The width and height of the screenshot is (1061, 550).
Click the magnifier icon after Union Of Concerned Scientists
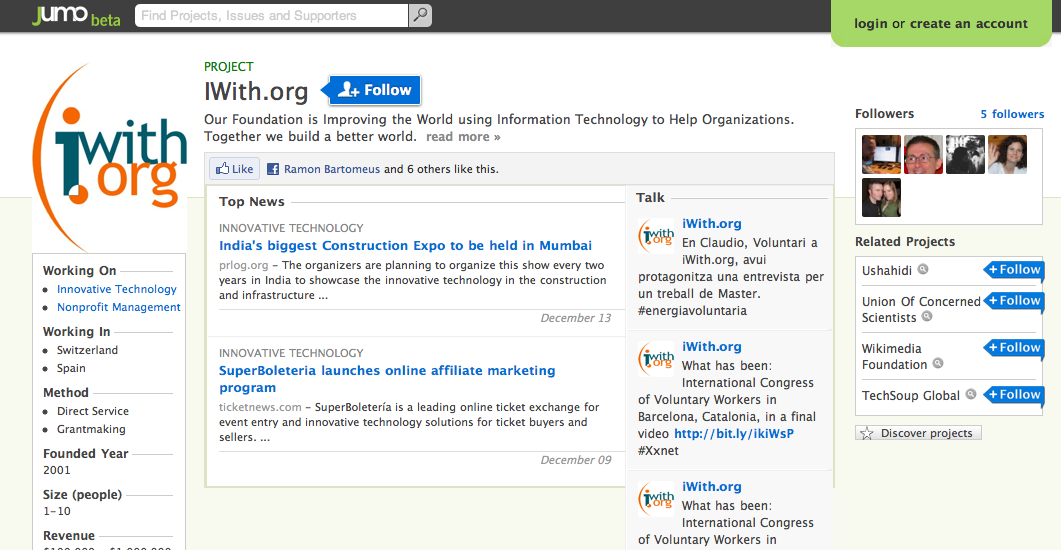[x=927, y=317]
